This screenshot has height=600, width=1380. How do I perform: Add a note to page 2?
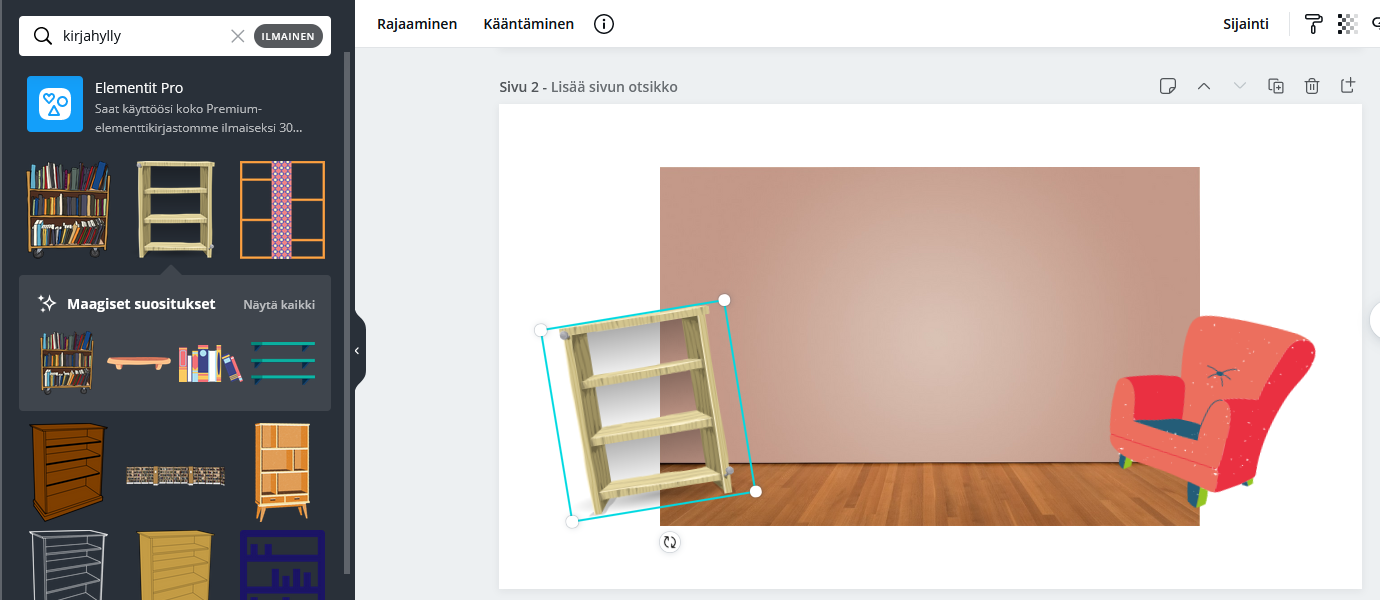tap(1167, 86)
